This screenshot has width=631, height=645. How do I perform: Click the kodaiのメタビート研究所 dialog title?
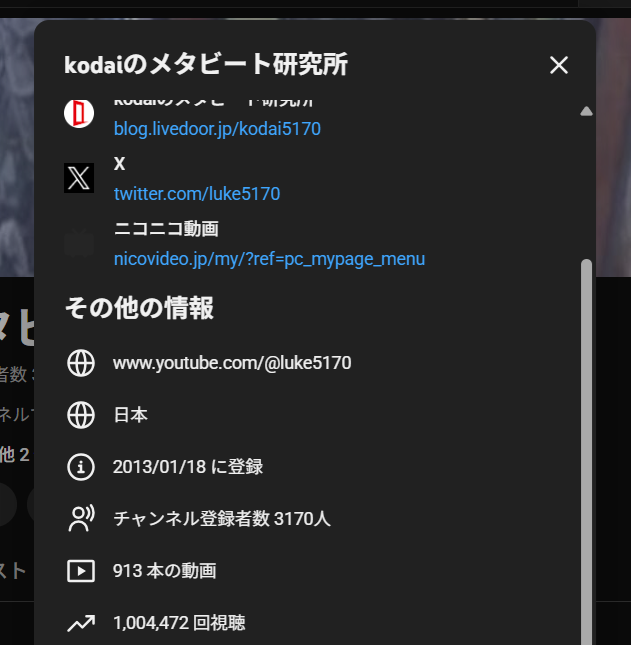pos(206,65)
